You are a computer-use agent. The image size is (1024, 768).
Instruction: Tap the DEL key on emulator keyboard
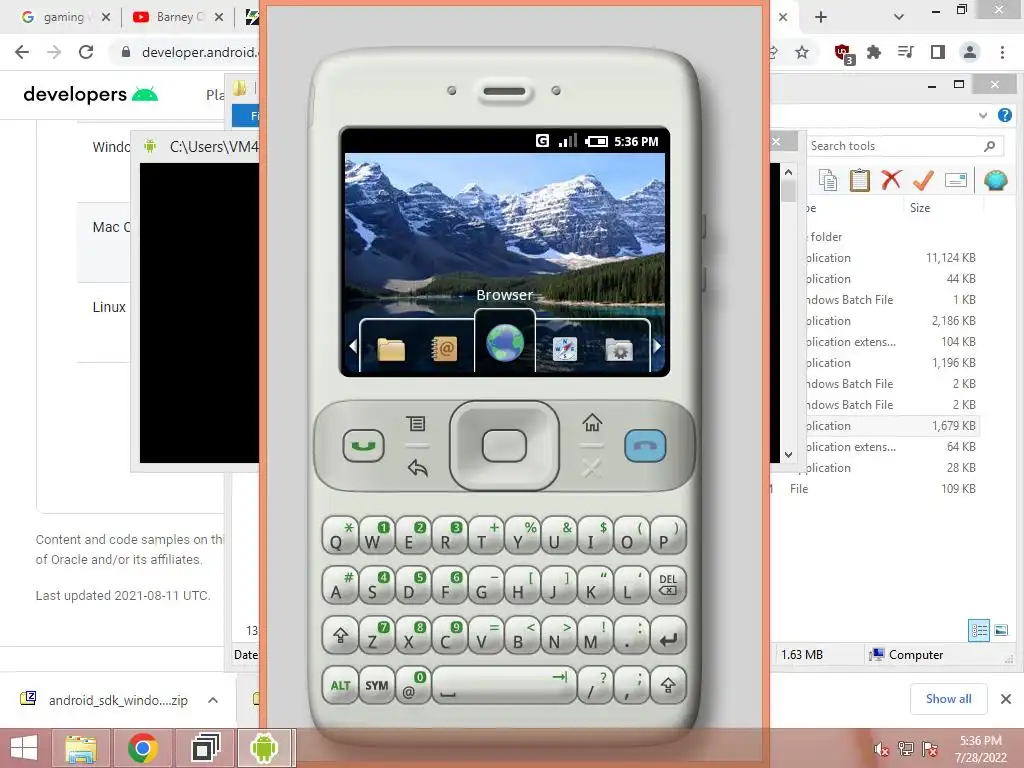coord(667,584)
